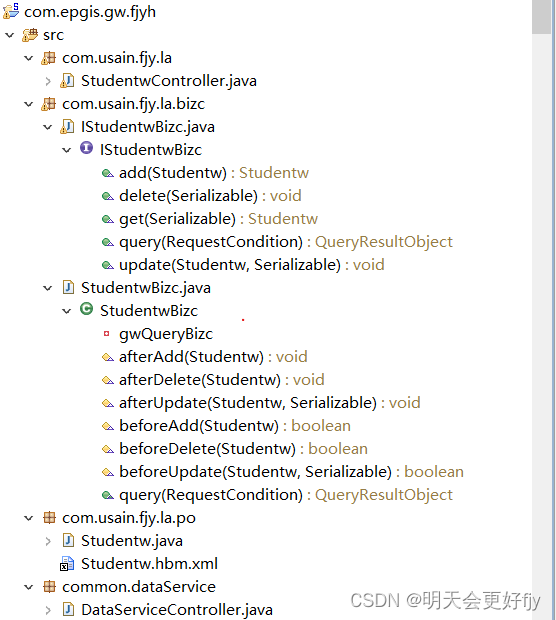Select query(RequestCondition) under StudentwBizc class
The width and height of the screenshot is (556, 620).
point(286,495)
